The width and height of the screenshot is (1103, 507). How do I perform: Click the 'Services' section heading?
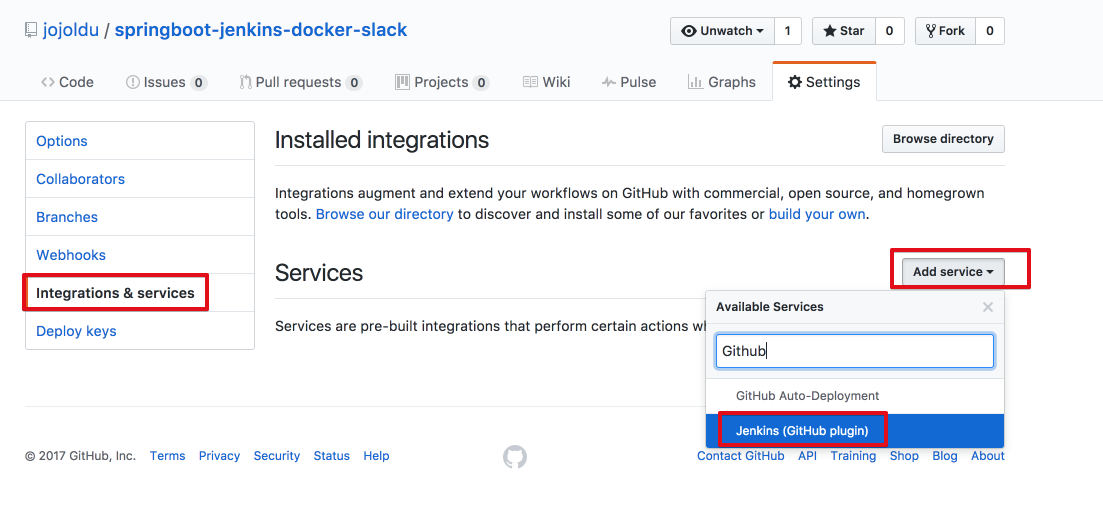tap(319, 272)
